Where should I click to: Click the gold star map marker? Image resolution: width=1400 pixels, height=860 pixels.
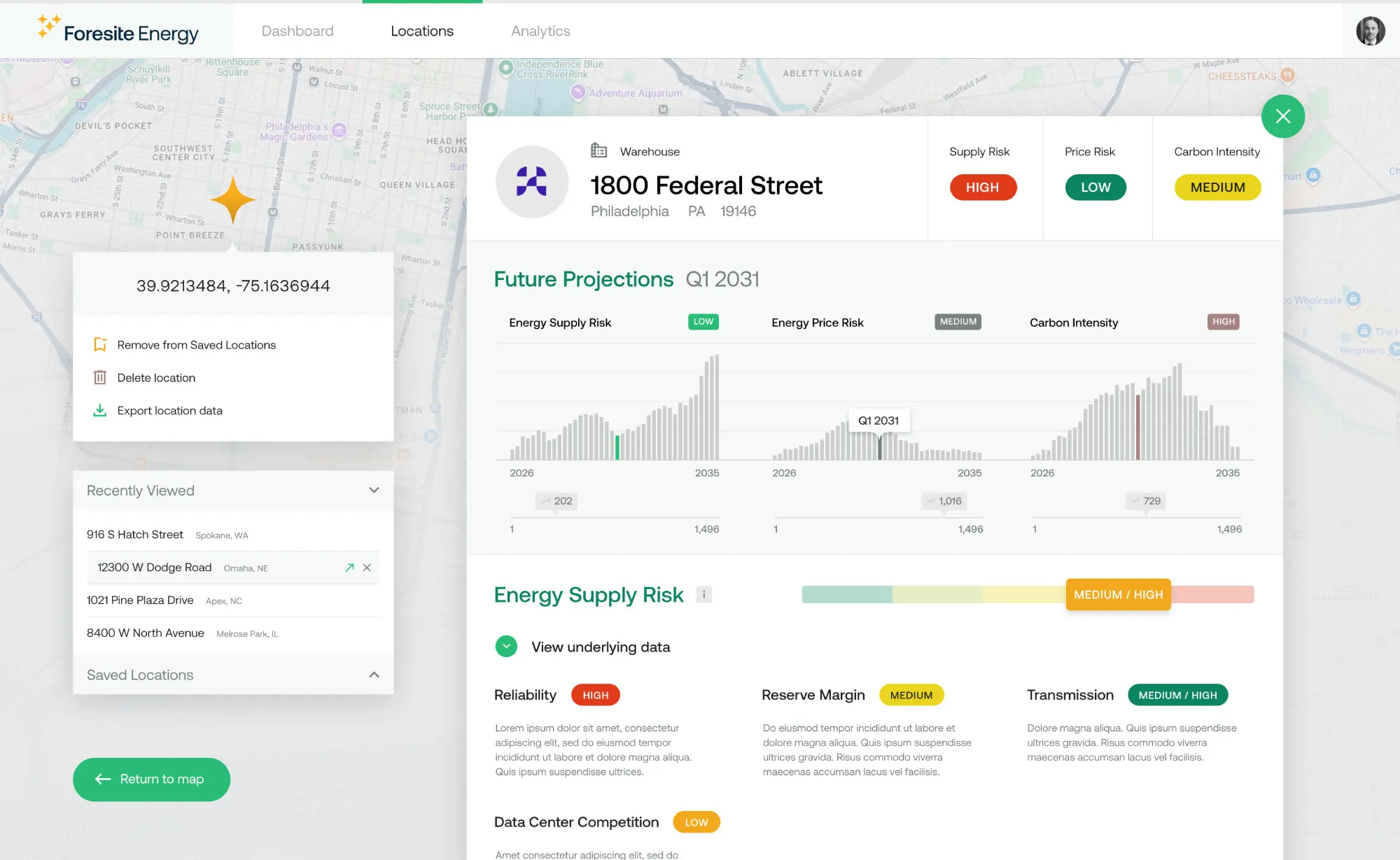tap(232, 200)
